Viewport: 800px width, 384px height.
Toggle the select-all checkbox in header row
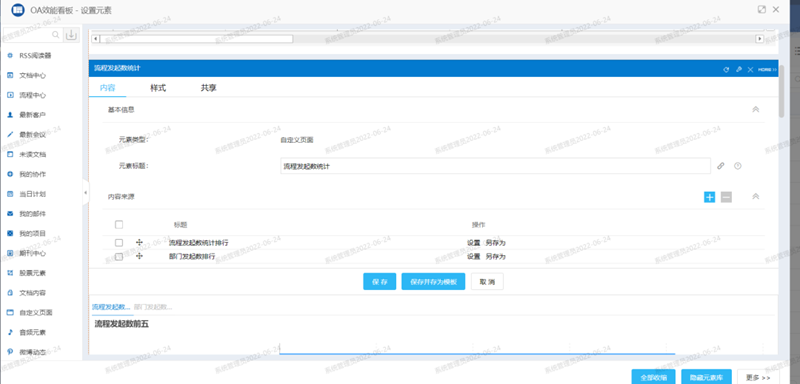click(x=119, y=224)
